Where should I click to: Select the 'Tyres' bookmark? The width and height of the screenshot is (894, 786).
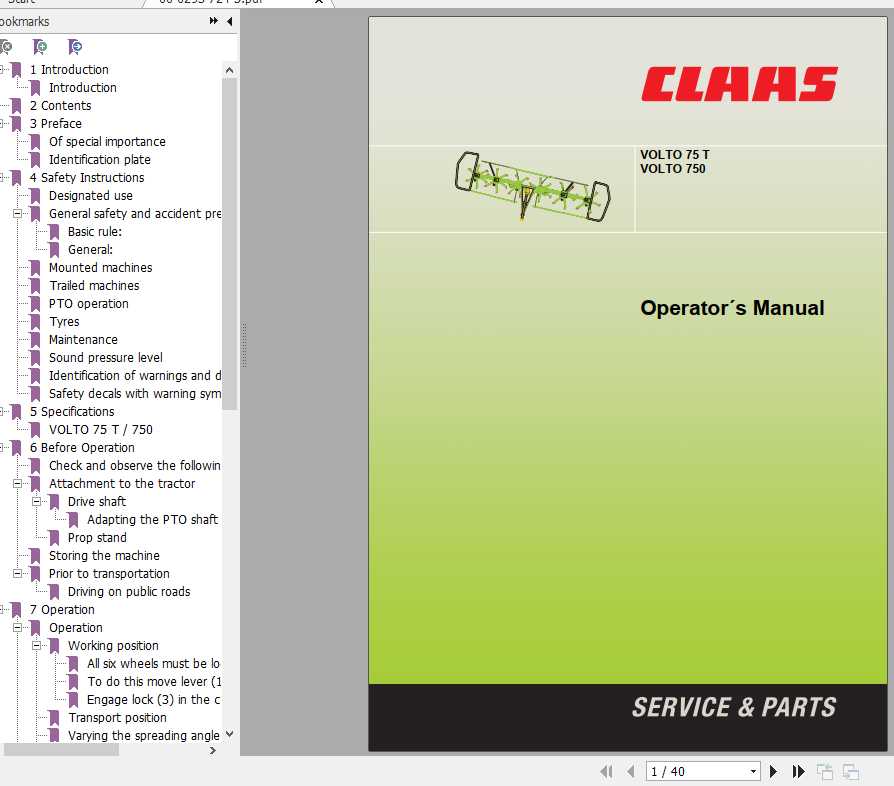tap(64, 321)
